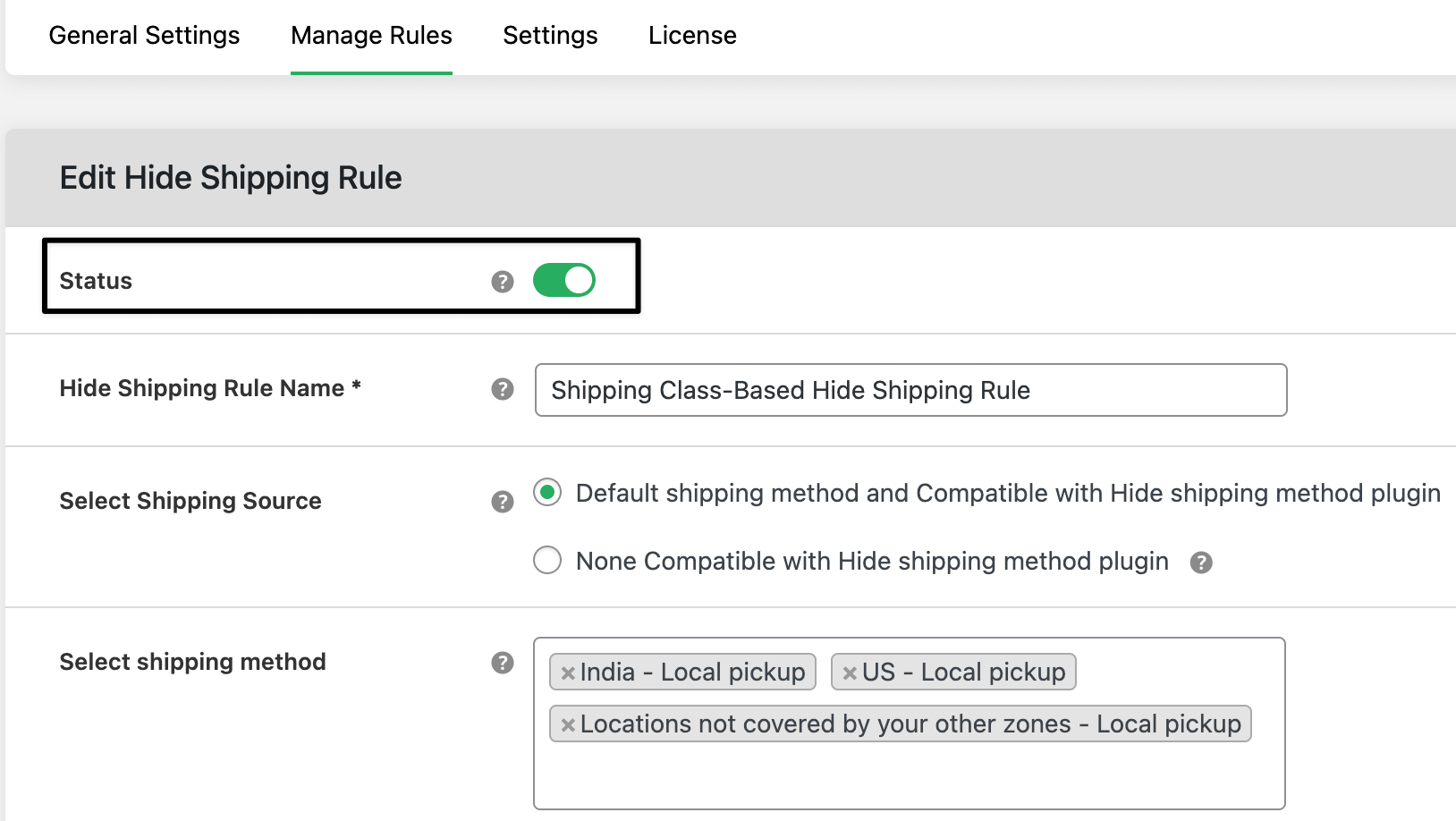Viewport: 1456px width, 821px height.
Task: Click the help icon next to Status
Action: (503, 280)
